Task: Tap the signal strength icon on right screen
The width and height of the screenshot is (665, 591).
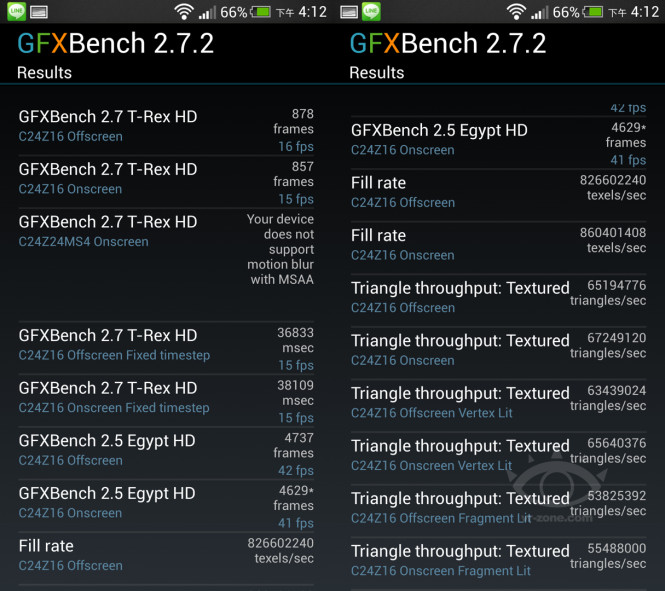Action: pyautogui.click(x=539, y=12)
